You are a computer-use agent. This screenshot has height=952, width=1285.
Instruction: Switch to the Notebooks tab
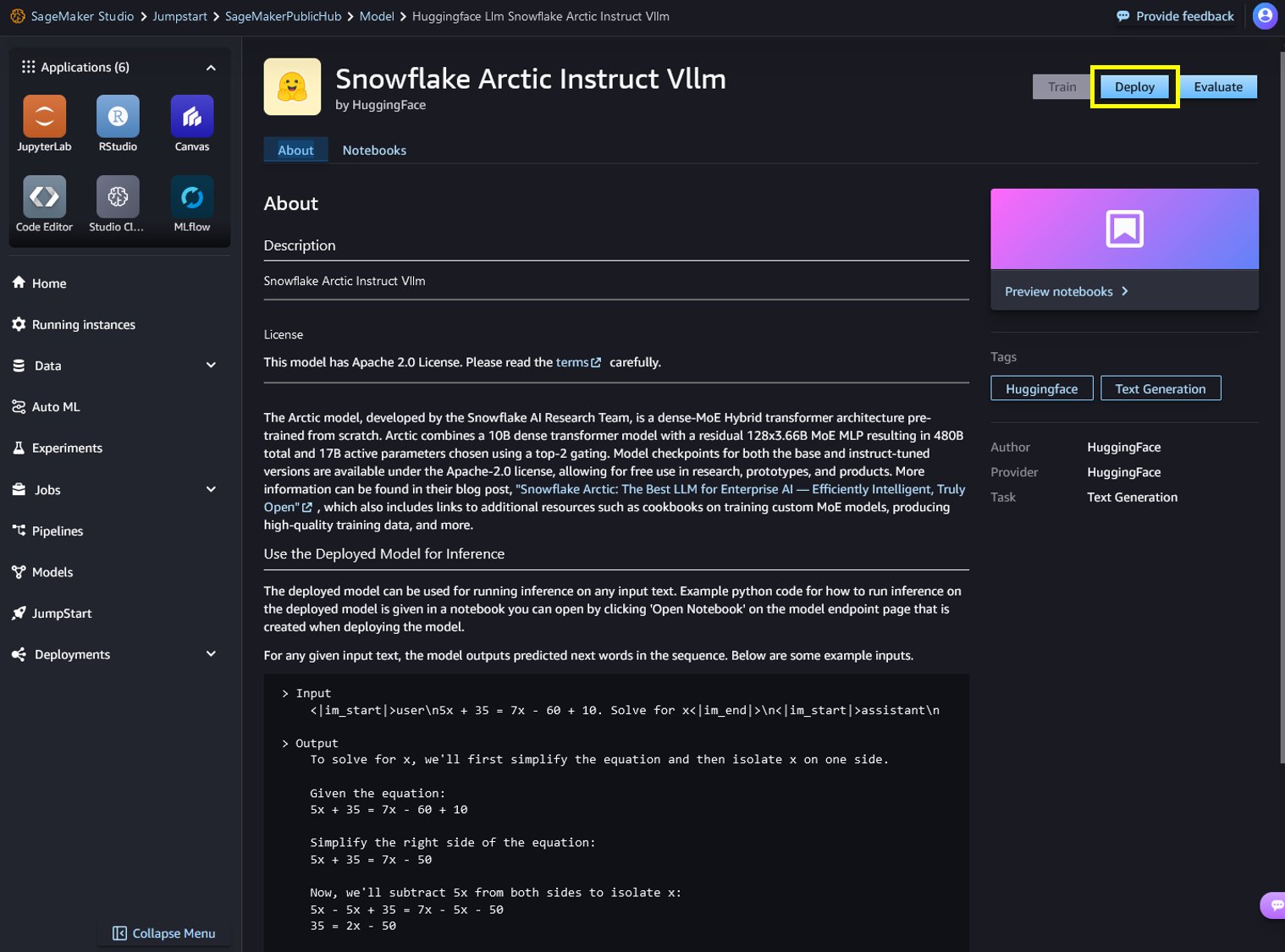point(374,150)
